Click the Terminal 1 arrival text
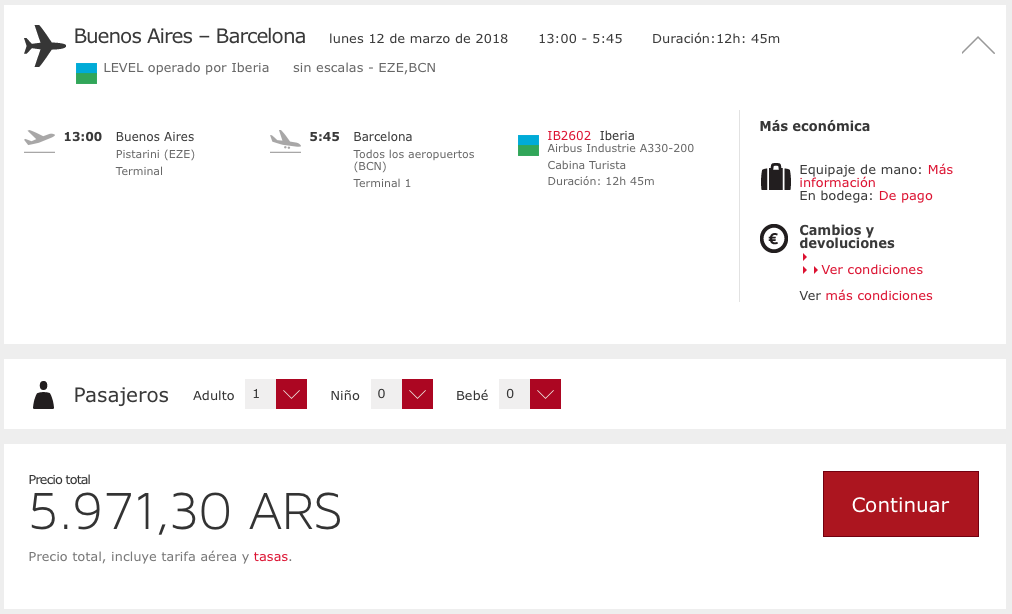1012x614 pixels. pos(382,183)
